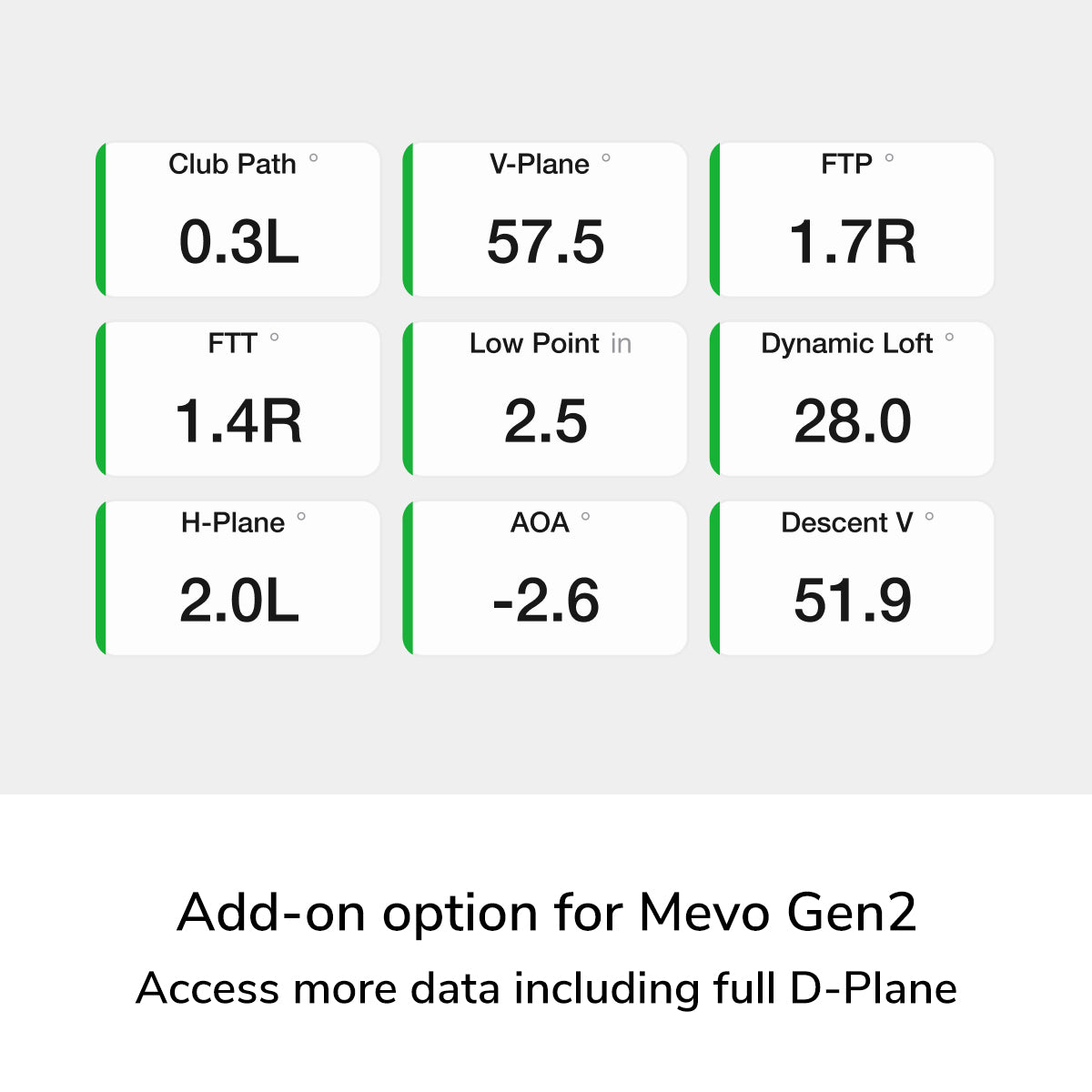Click the degree symbol beside Dynamic Loft
1092x1092 pixels.
[949, 338]
